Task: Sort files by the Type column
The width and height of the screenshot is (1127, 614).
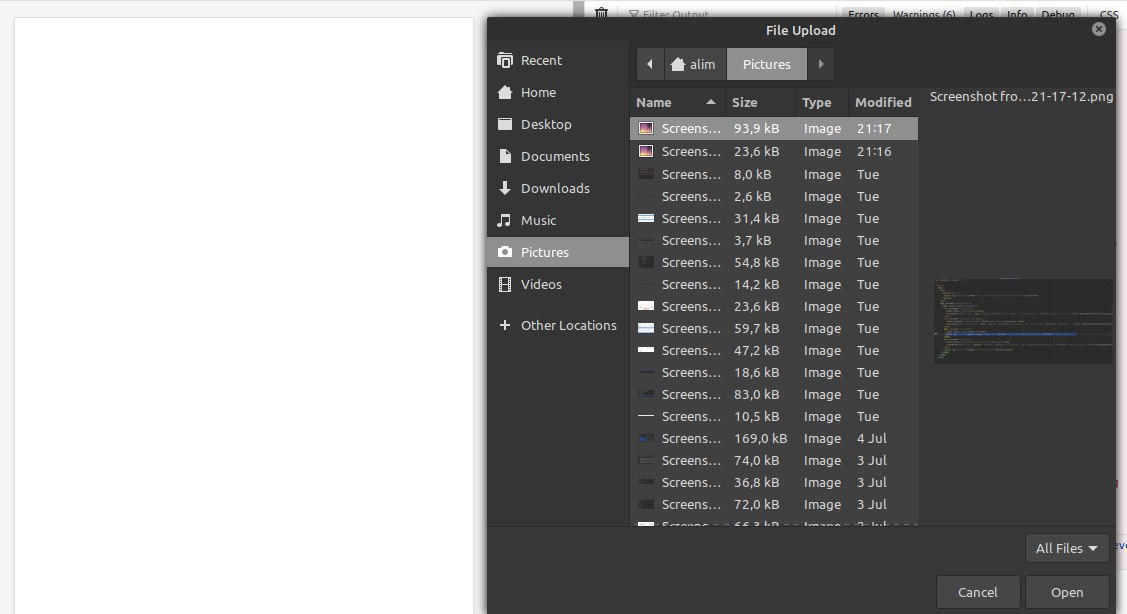Action: click(822, 102)
